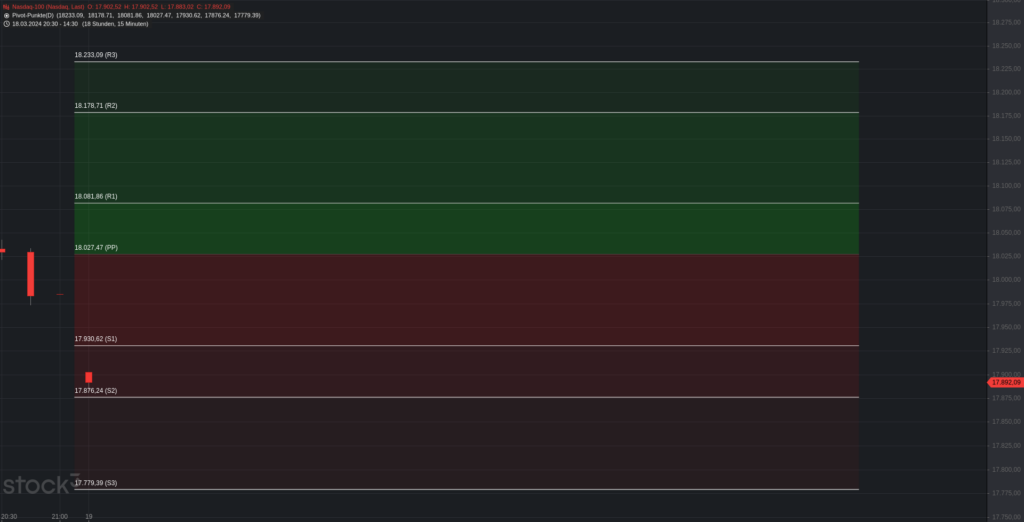This screenshot has height=522, width=1024.
Task: Click the red 17.892,09 current price tag
Action: pos(1004,382)
